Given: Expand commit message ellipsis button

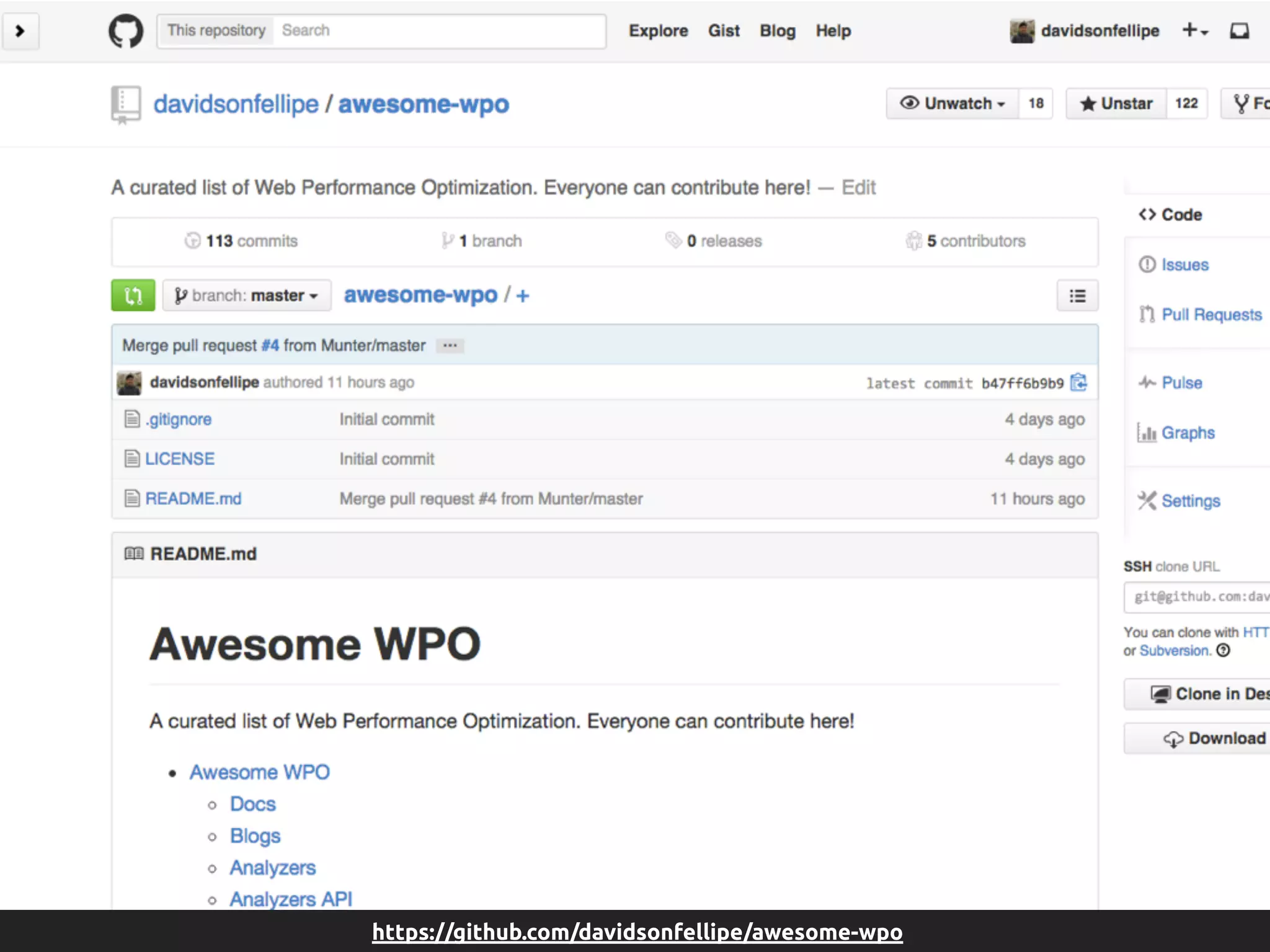Looking at the screenshot, I should 450,345.
